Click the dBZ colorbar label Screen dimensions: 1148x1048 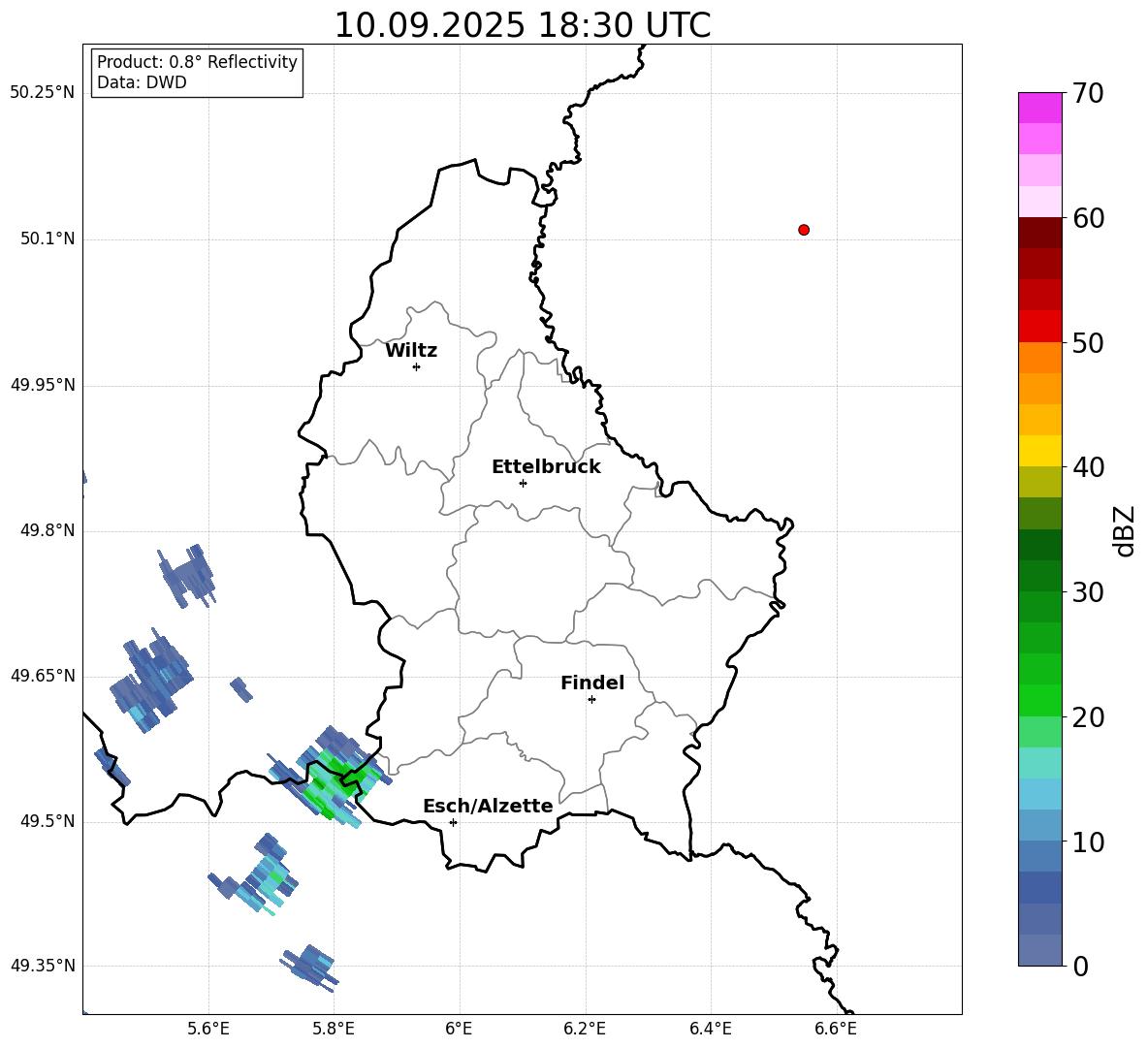1125,530
